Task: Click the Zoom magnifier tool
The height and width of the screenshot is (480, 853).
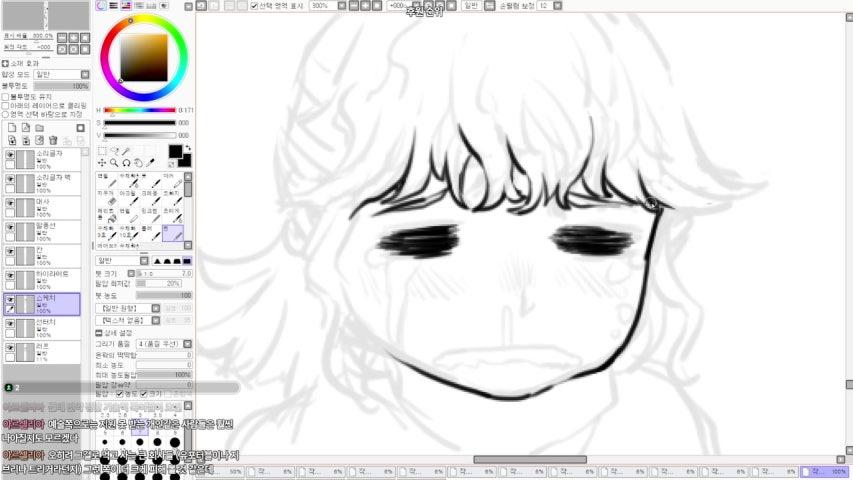Action: pyautogui.click(x=115, y=163)
